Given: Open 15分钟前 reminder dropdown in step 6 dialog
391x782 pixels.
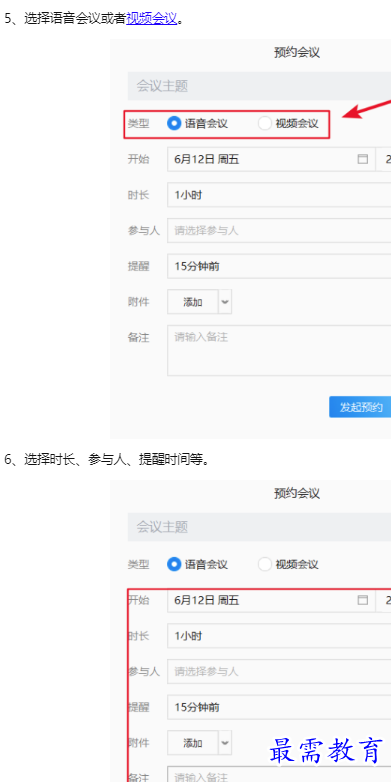Looking at the screenshot, I should (x=279, y=707).
